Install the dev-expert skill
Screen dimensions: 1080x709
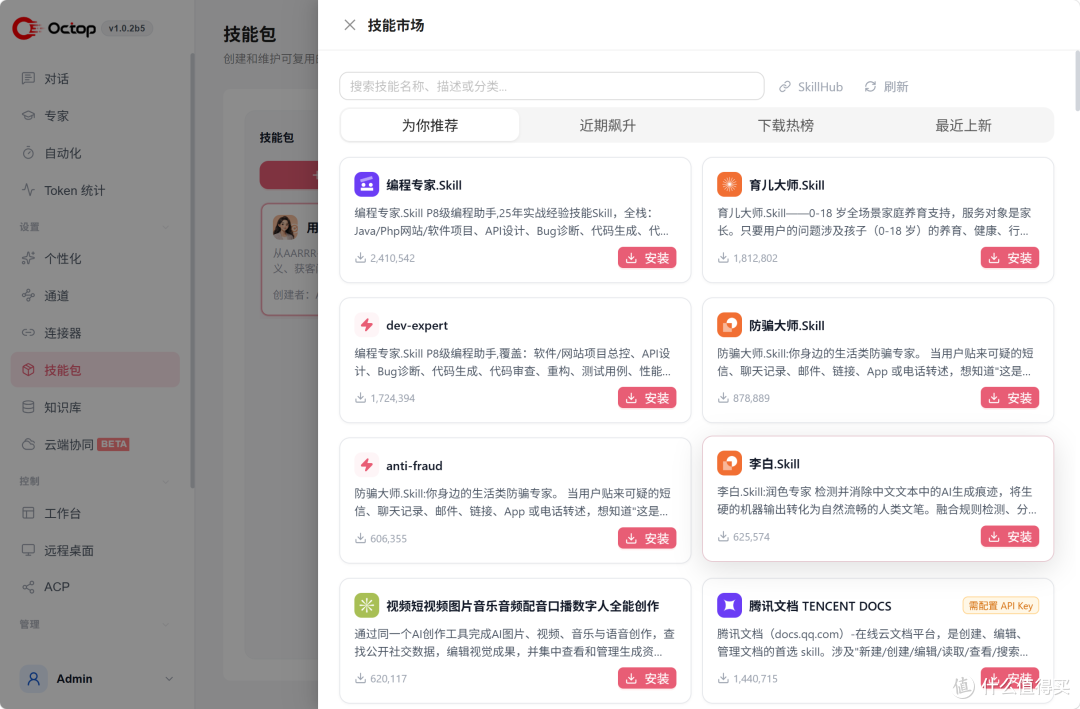[647, 398]
